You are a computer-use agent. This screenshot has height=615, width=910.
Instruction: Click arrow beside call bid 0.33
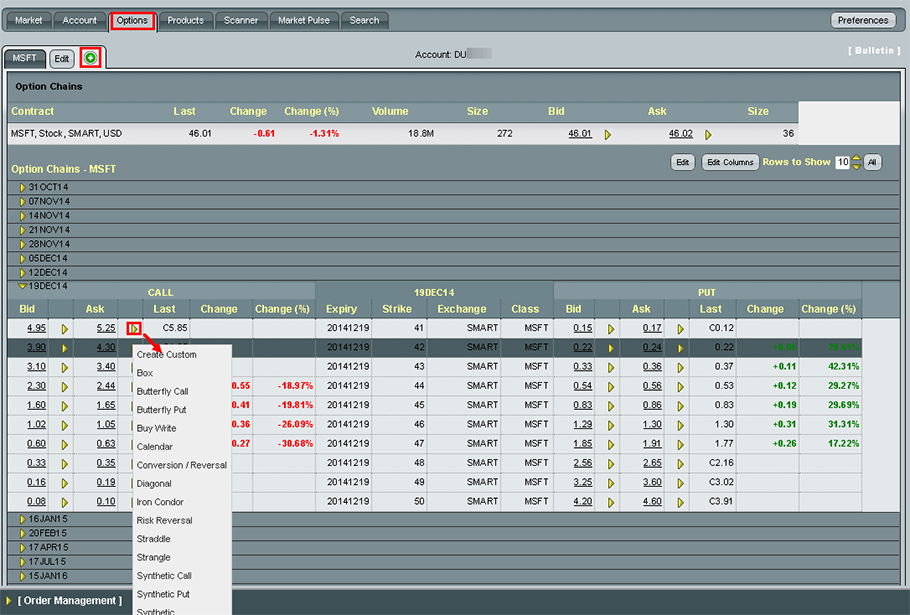pyautogui.click(x=64, y=464)
